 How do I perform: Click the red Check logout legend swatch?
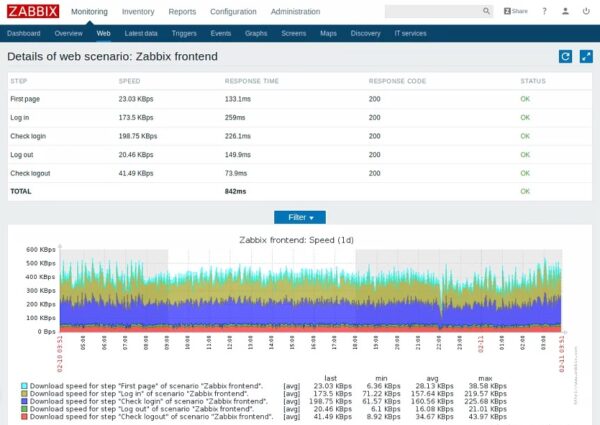click(x=24, y=416)
